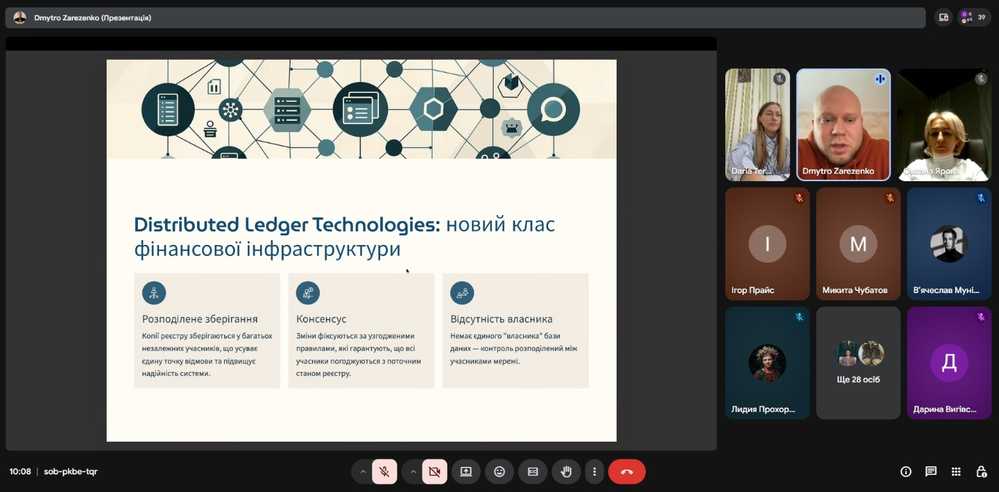999x492 pixels.
Task: Open the 'Ще 28 осіб' tile
Action: pyautogui.click(x=858, y=362)
